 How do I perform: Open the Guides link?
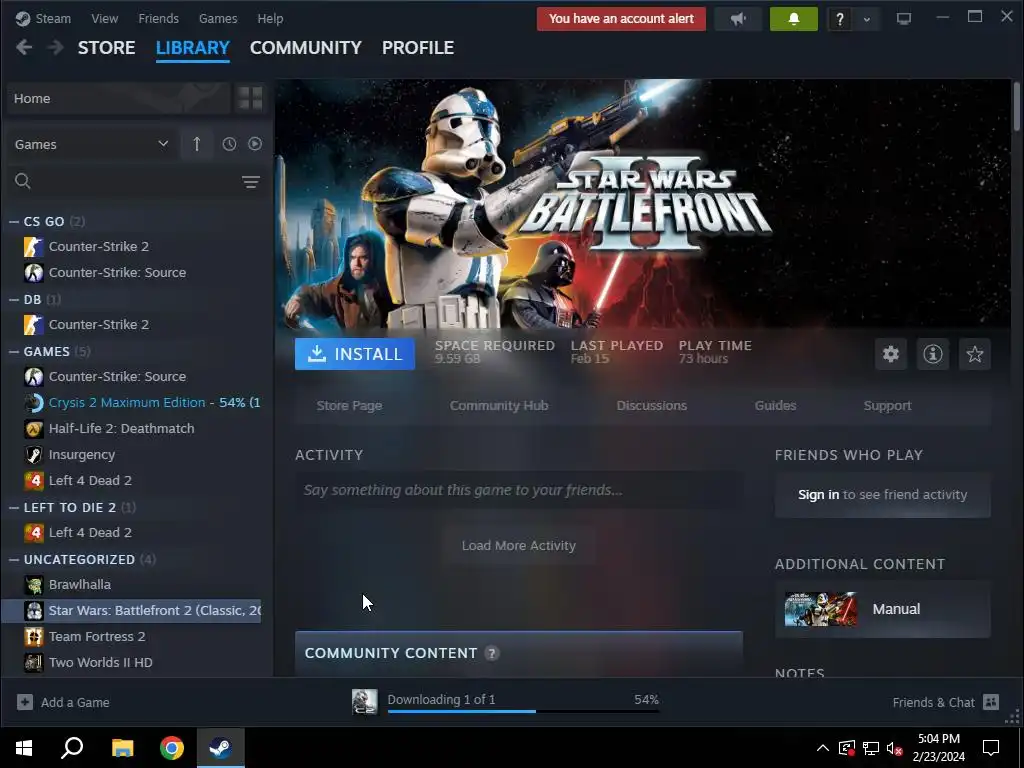tap(775, 406)
